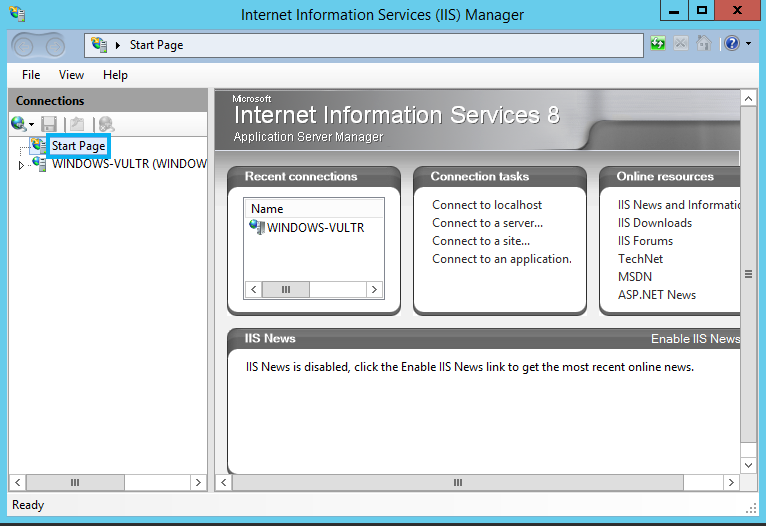The image size is (766, 526).
Task: Click the Home icon in address toolbar
Action: (703, 43)
